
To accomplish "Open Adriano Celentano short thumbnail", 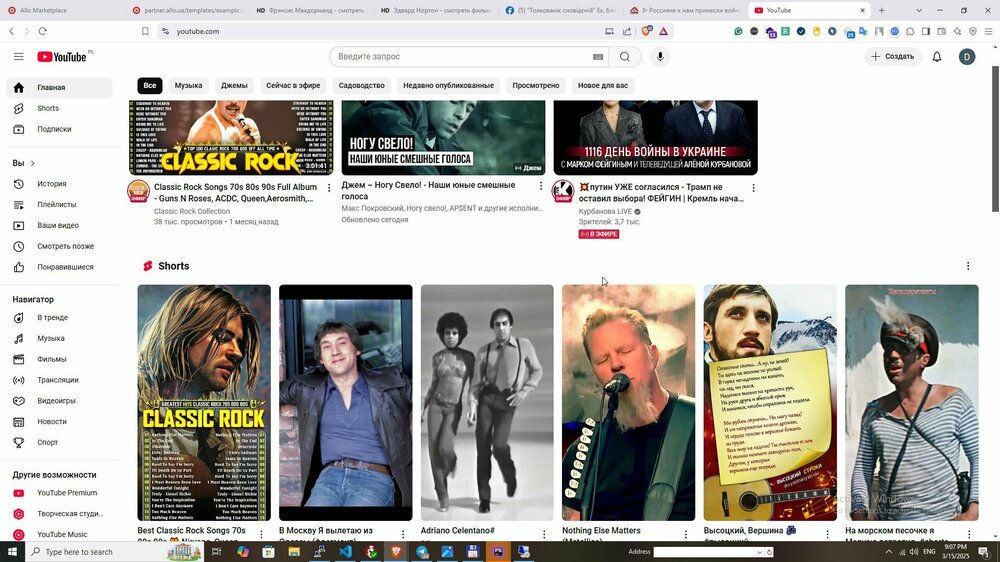I will point(487,403).
